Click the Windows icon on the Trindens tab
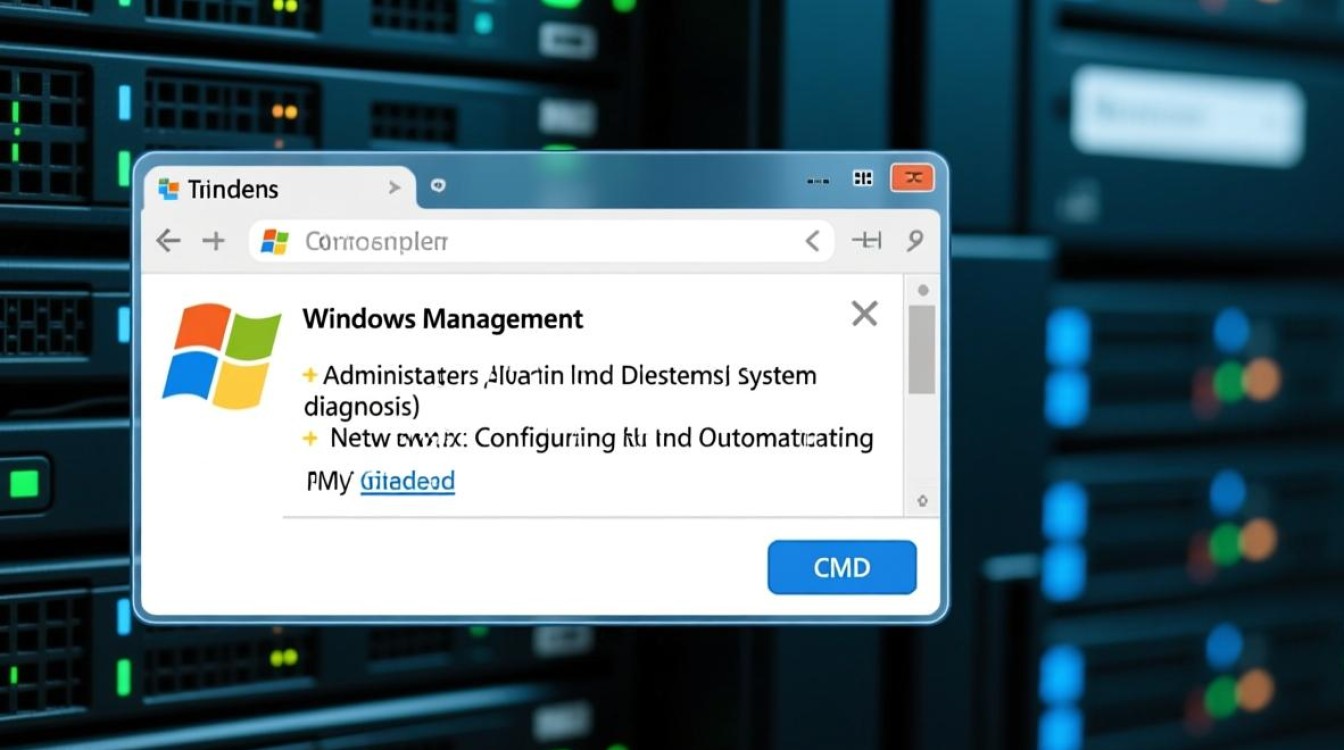This screenshot has width=1344, height=750. point(168,189)
